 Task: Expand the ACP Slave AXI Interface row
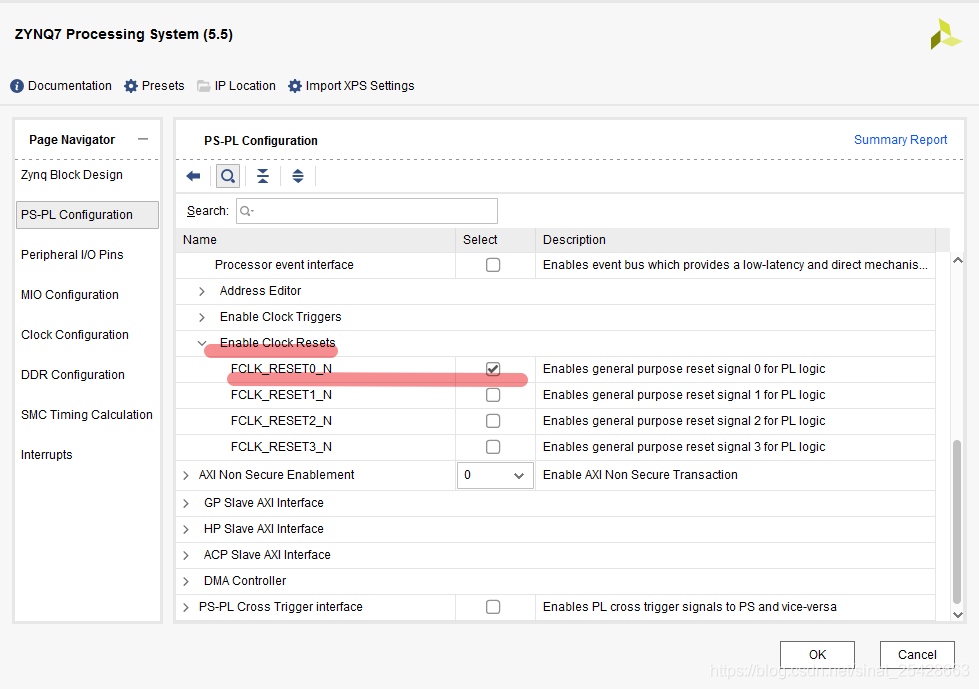186,555
